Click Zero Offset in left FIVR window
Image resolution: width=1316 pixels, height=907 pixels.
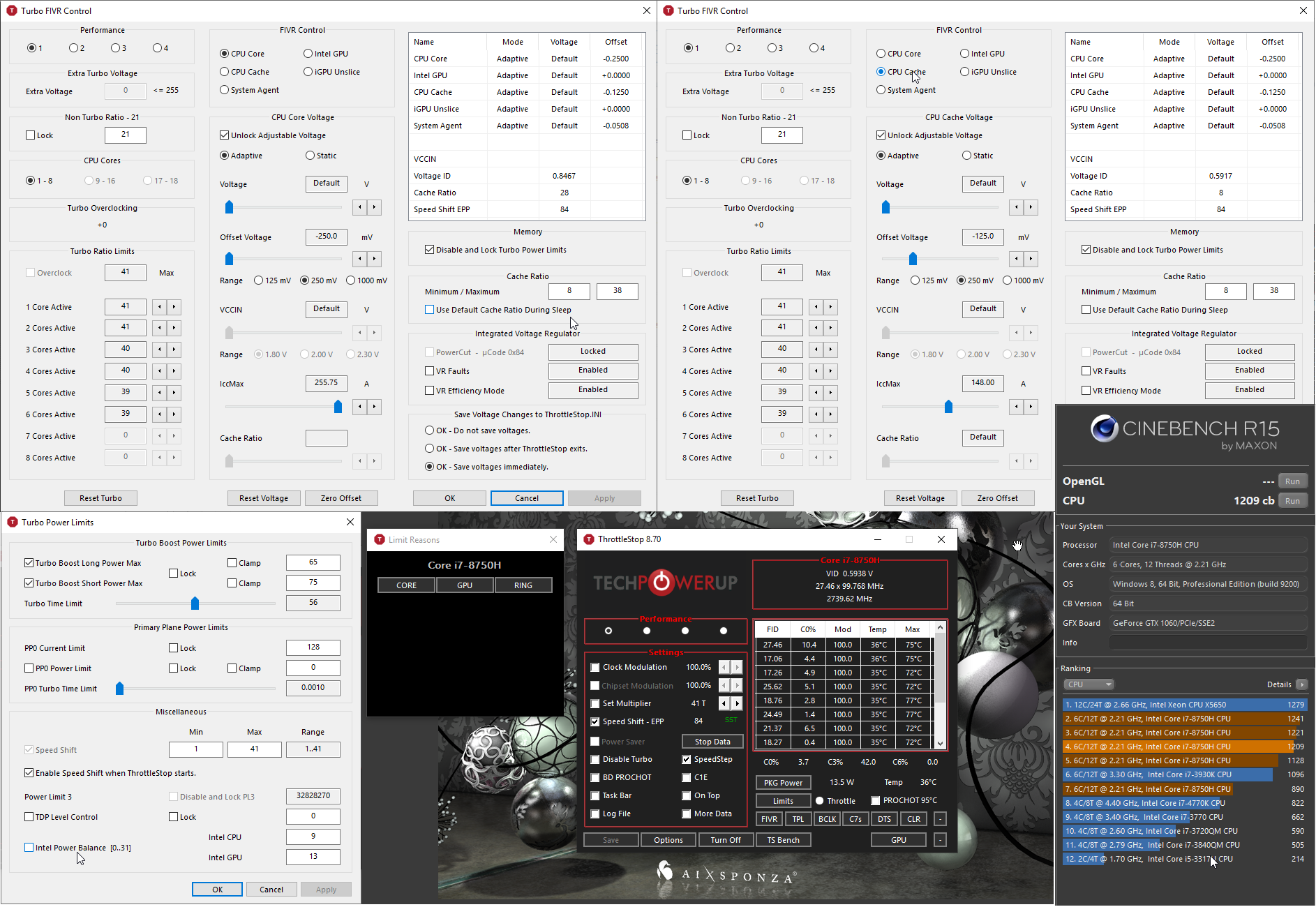[341, 498]
